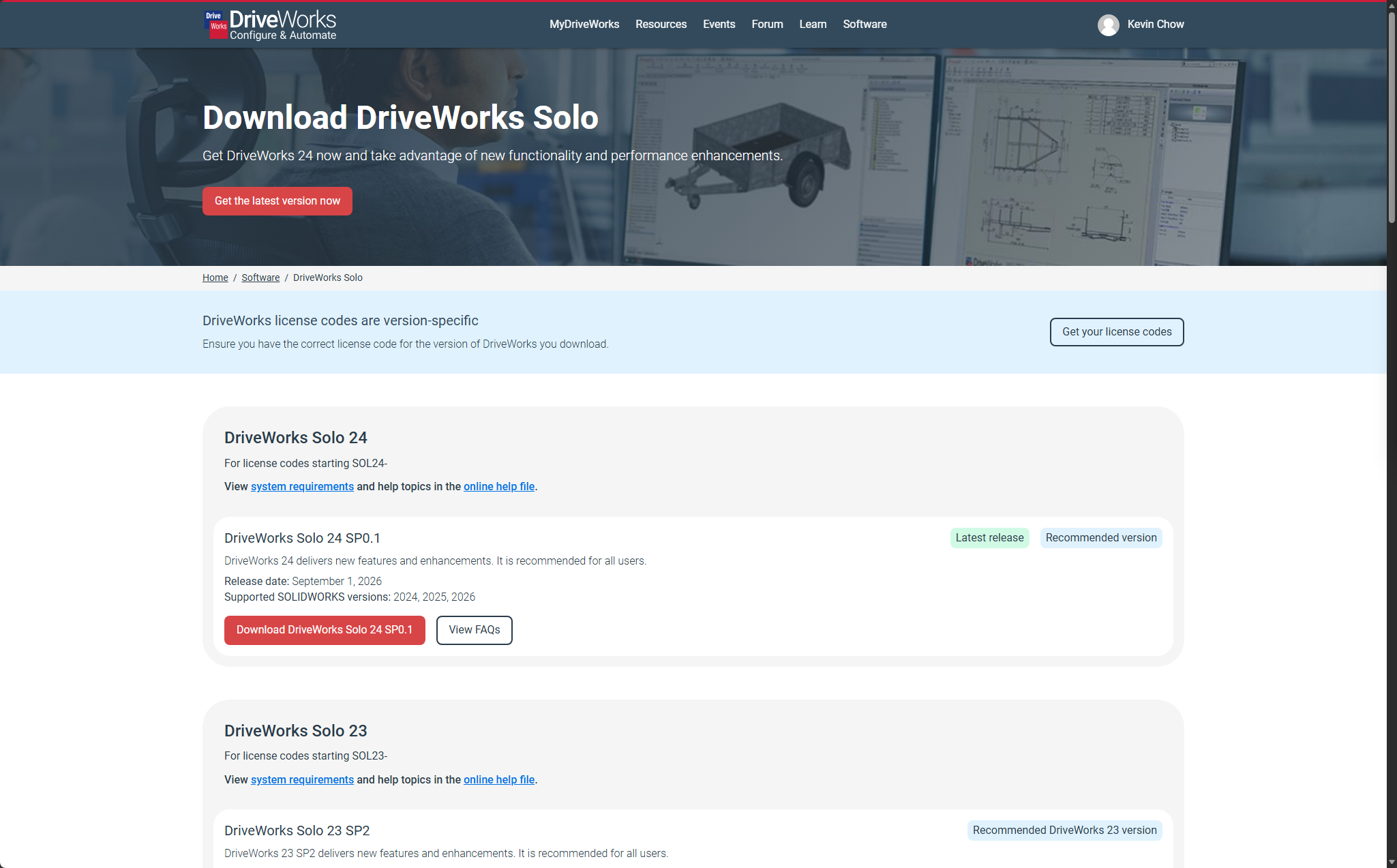Select the DriveWorks Solo 23 heading
Screen dimensions: 1397x868
coord(296,731)
